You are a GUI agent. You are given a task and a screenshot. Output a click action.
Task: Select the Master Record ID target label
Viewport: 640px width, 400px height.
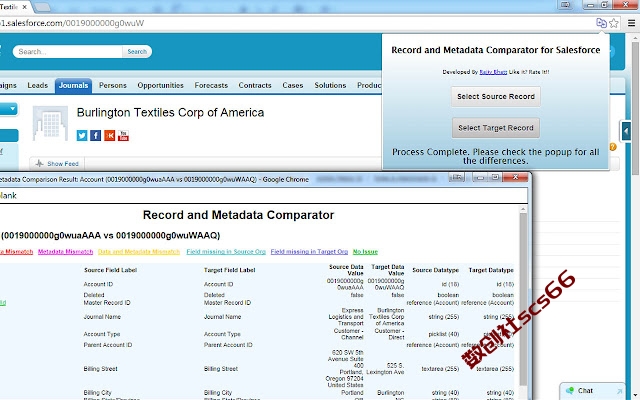tap(227, 303)
